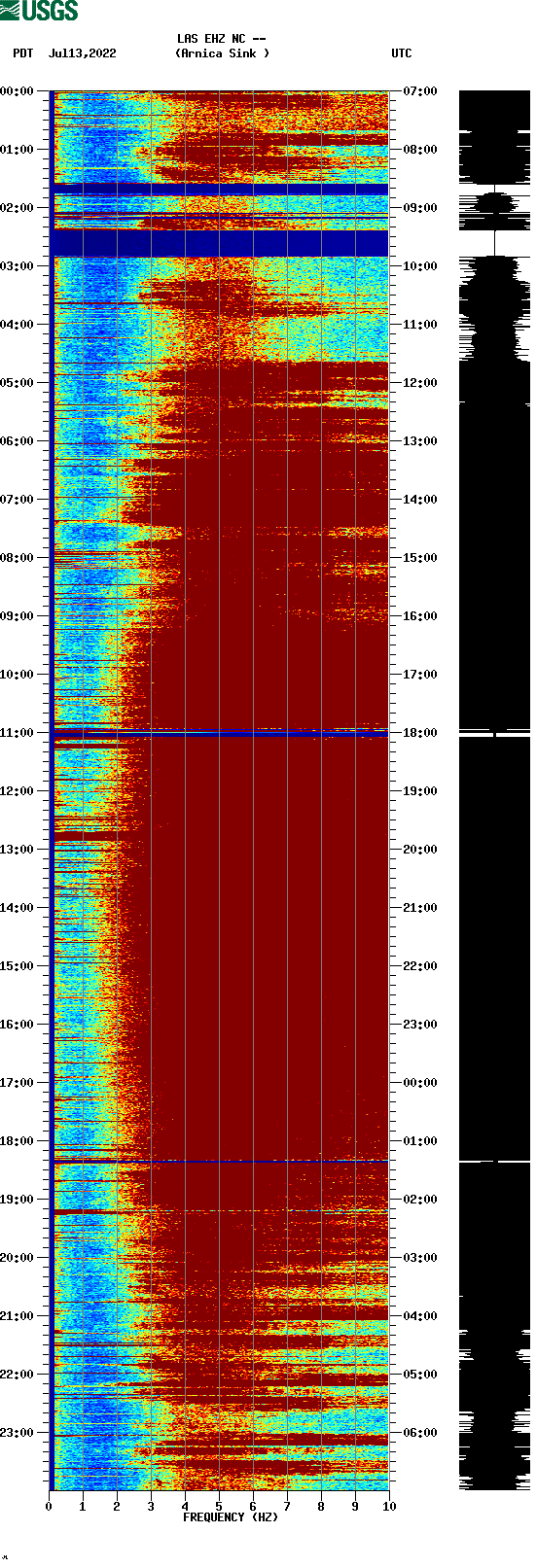
Task: Click the 'PDT' timezone label
Action: 23,53
